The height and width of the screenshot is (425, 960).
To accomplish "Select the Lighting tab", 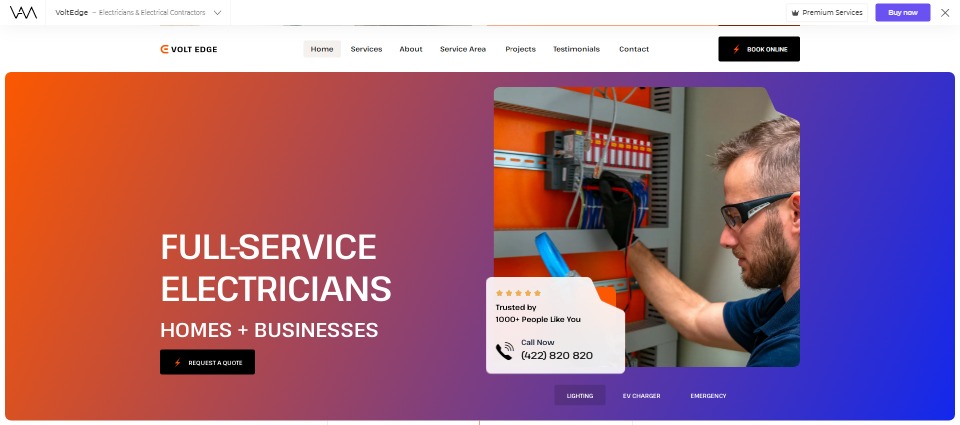I will coord(580,396).
